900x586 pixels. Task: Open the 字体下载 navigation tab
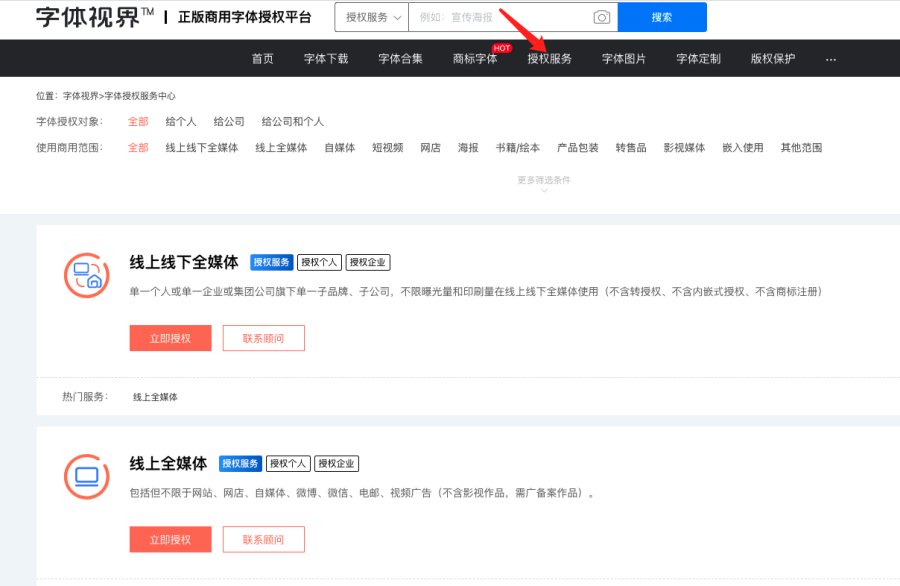[x=326, y=59]
